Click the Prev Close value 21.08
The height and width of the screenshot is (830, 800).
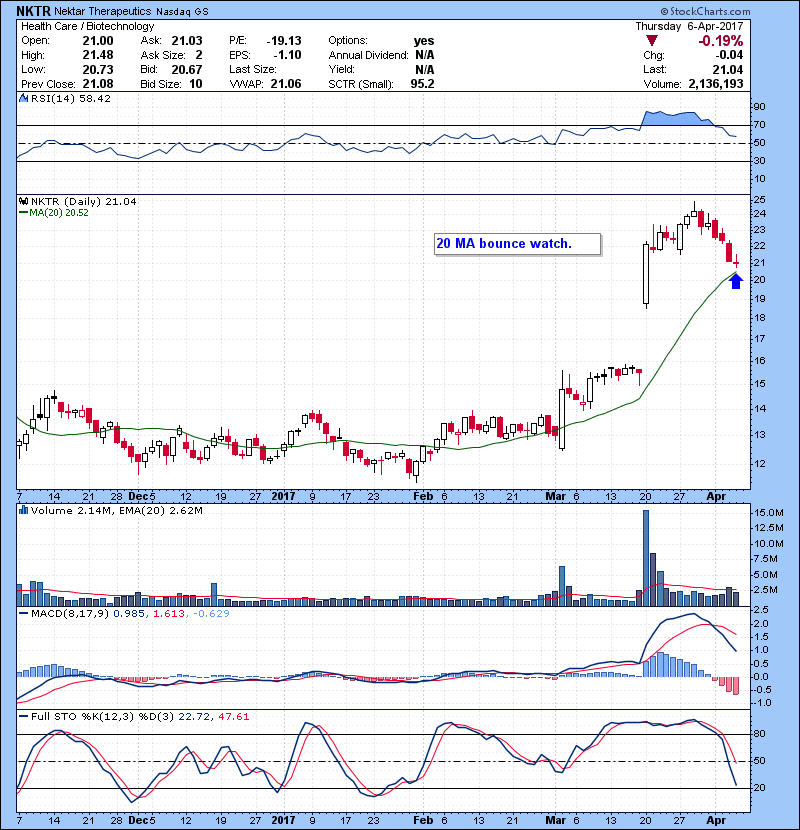click(x=97, y=84)
